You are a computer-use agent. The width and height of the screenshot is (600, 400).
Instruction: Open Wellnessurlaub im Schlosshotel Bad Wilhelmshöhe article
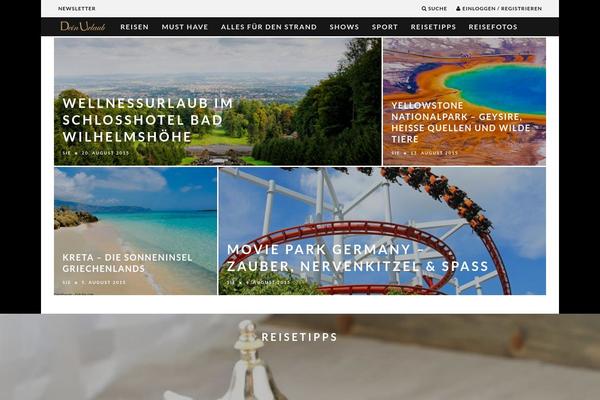148,120
